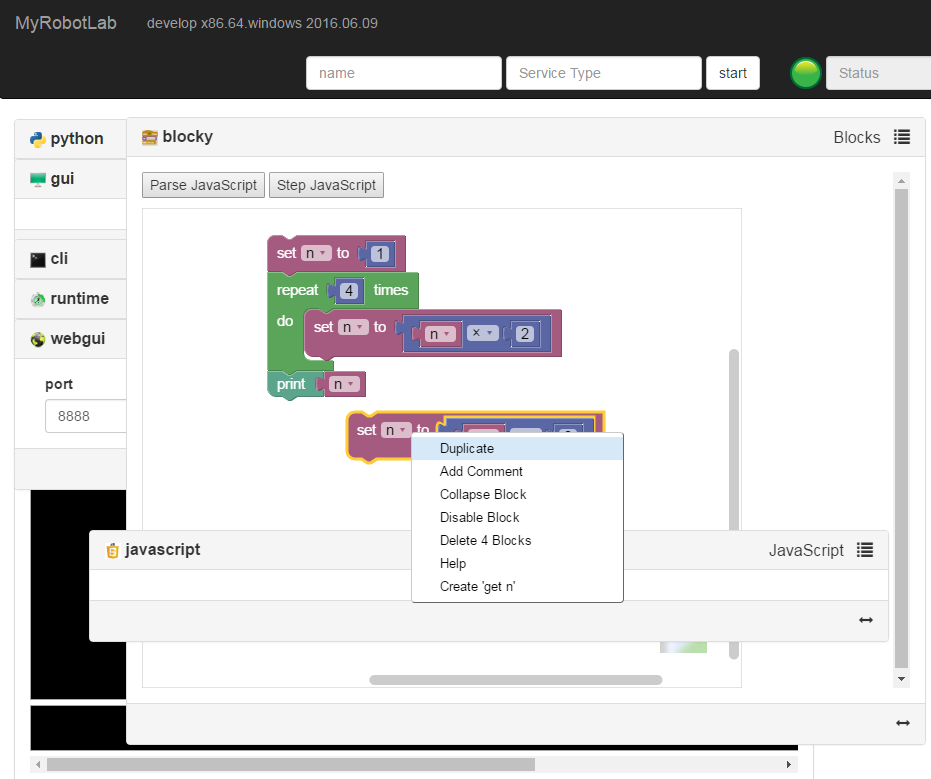Viewport: 931px width, 779px height.
Task: Click the number 2 in multiplication block
Action: (524, 334)
